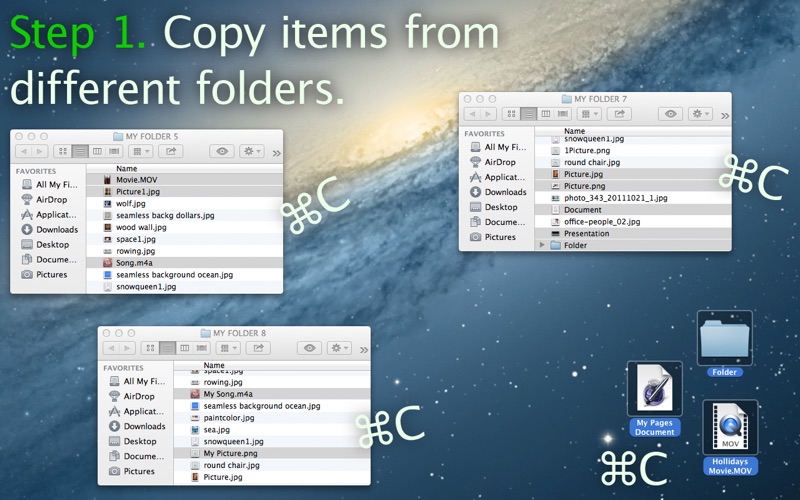Image resolution: width=800 pixels, height=500 pixels.
Task: Switch MY FOLDER 7 window to Cover Flow view
Action: tap(563, 114)
